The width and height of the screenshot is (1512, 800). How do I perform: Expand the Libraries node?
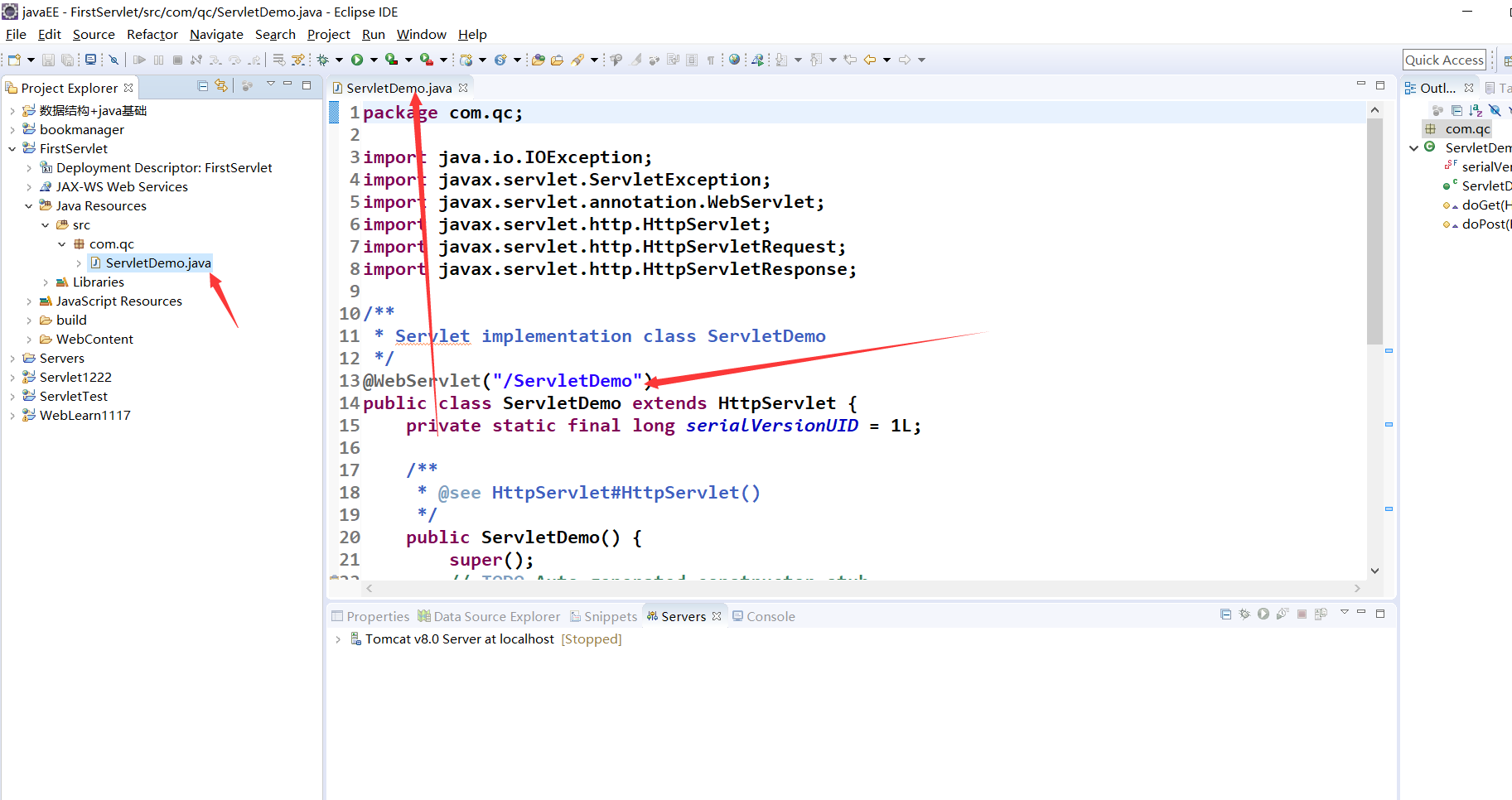tap(45, 282)
